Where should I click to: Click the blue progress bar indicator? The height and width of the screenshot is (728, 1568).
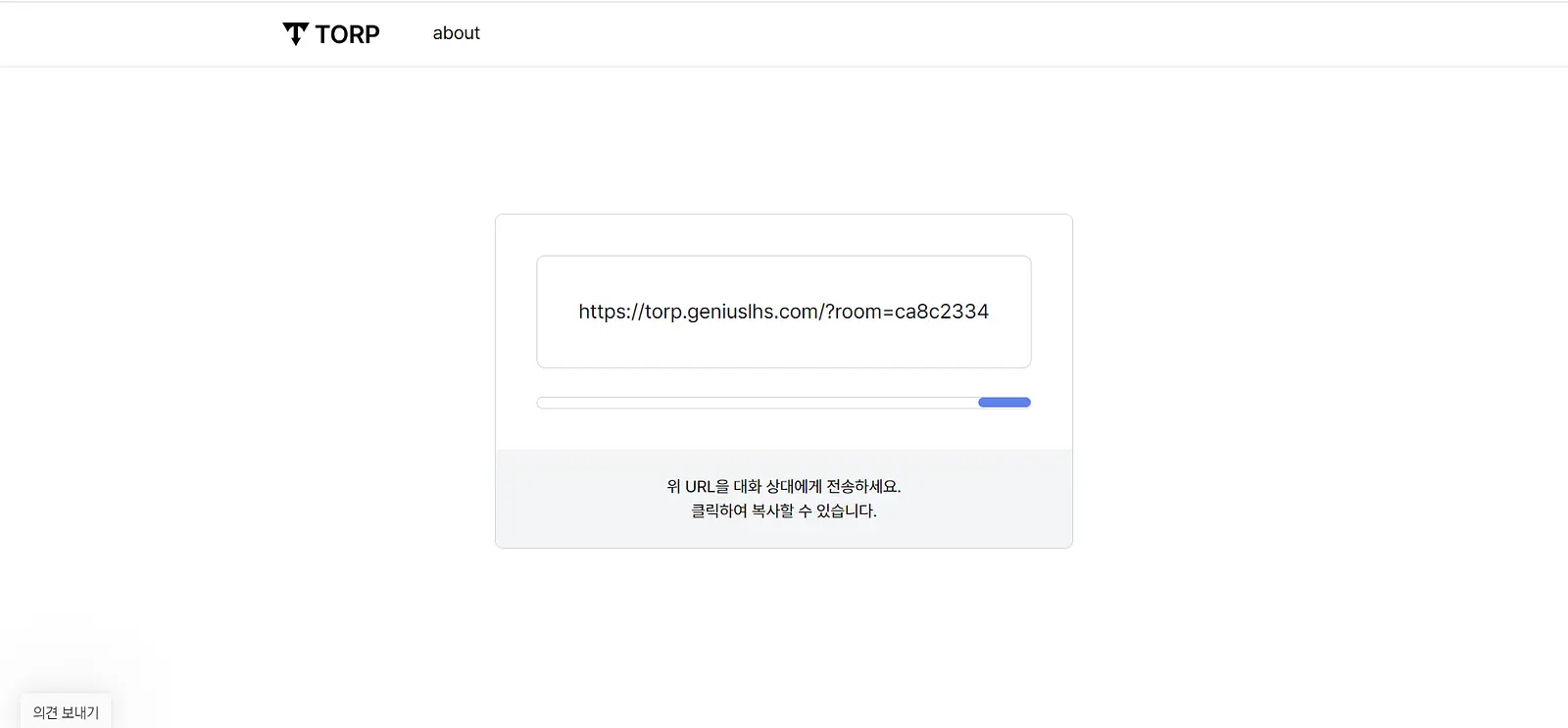pos(1004,403)
